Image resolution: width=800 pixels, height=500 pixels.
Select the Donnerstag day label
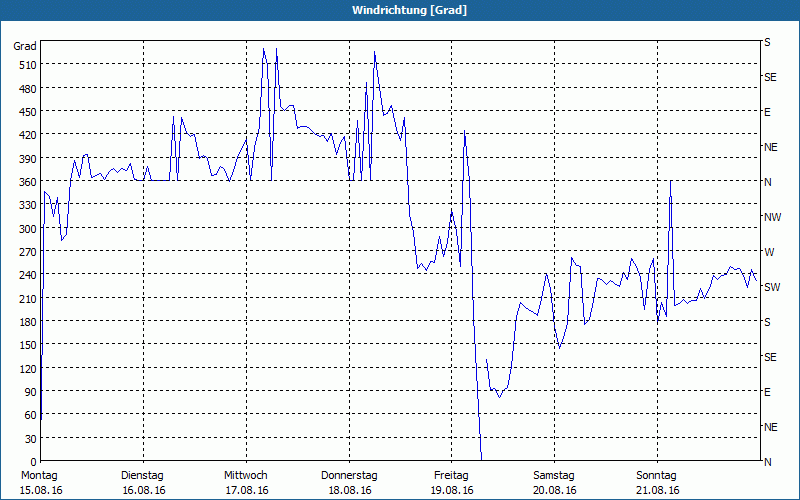tap(349, 476)
